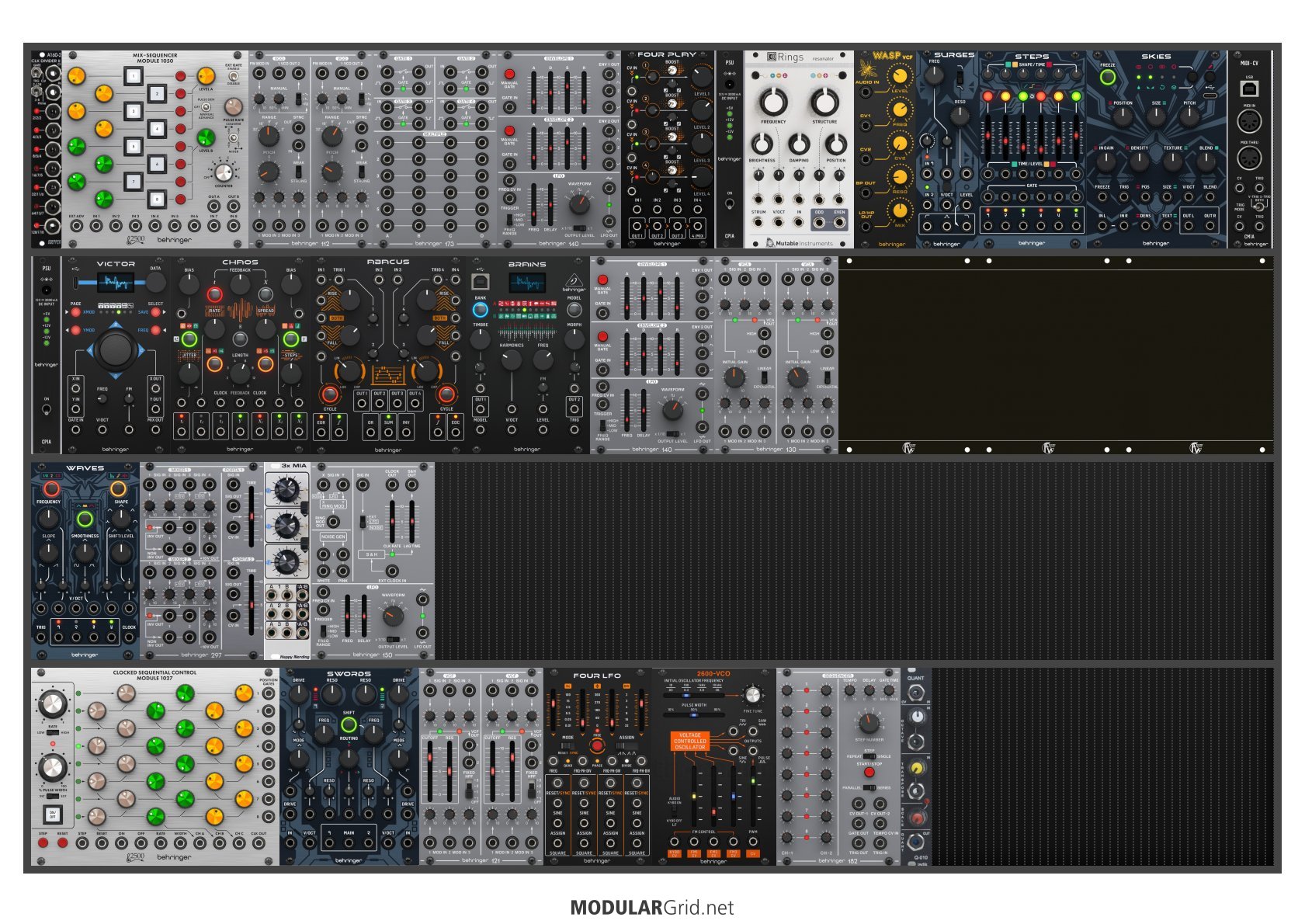Click red Manual Gate button of Envelope 1 in top-row module 140
Screen dimensions: 1305x924
[x=509, y=74]
